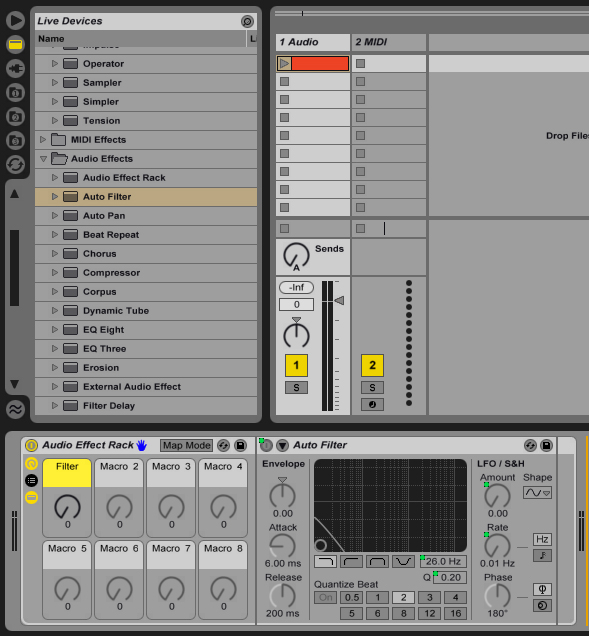Set Quantize Beat to 8

coord(403,613)
